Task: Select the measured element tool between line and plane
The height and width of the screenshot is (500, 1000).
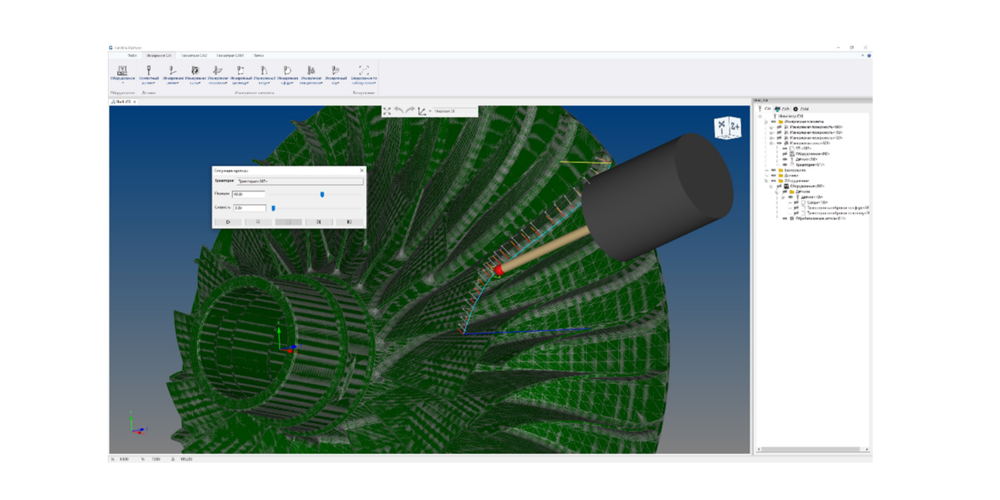Action: (x=195, y=70)
